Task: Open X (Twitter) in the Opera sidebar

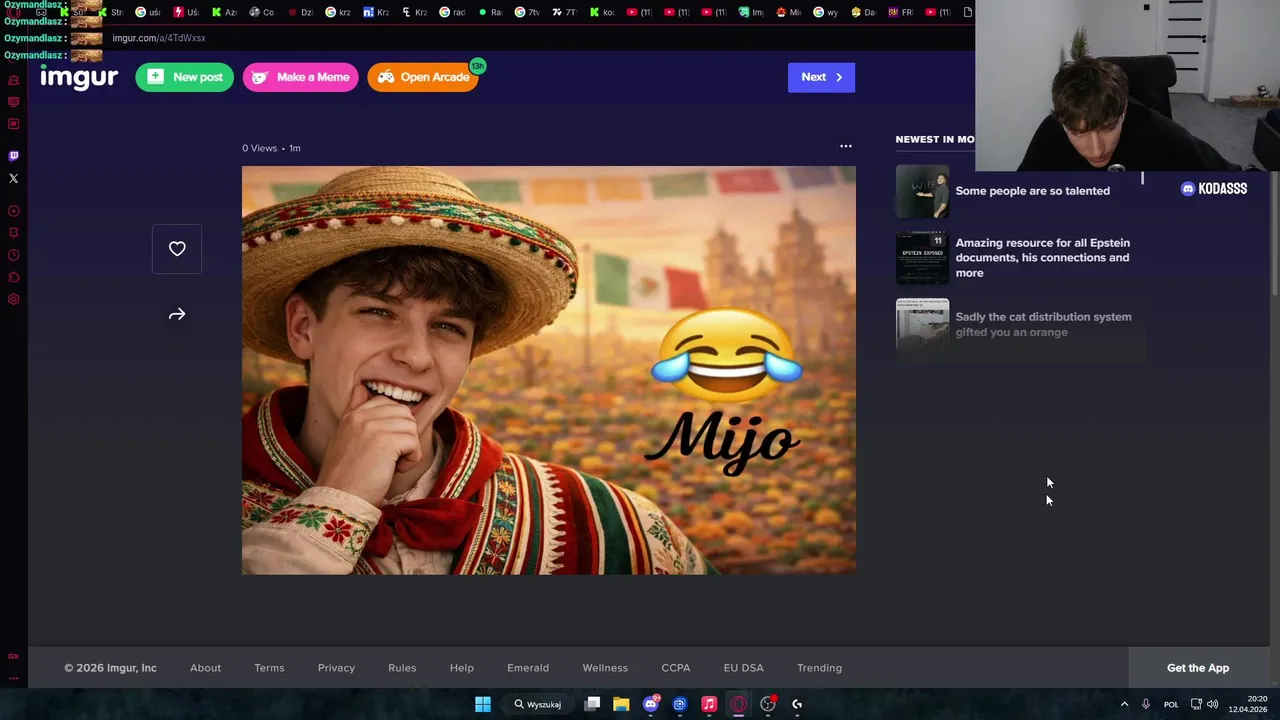Action: tap(13, 178)
